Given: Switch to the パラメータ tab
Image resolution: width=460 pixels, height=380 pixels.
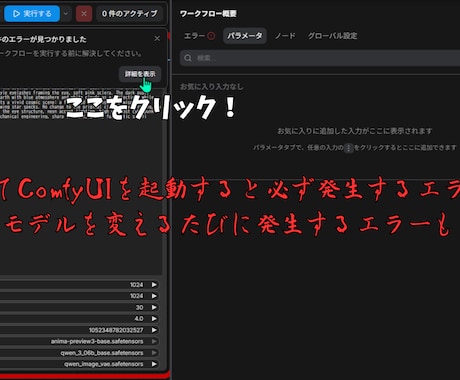Looking at the screenshot, I should 245,36.
